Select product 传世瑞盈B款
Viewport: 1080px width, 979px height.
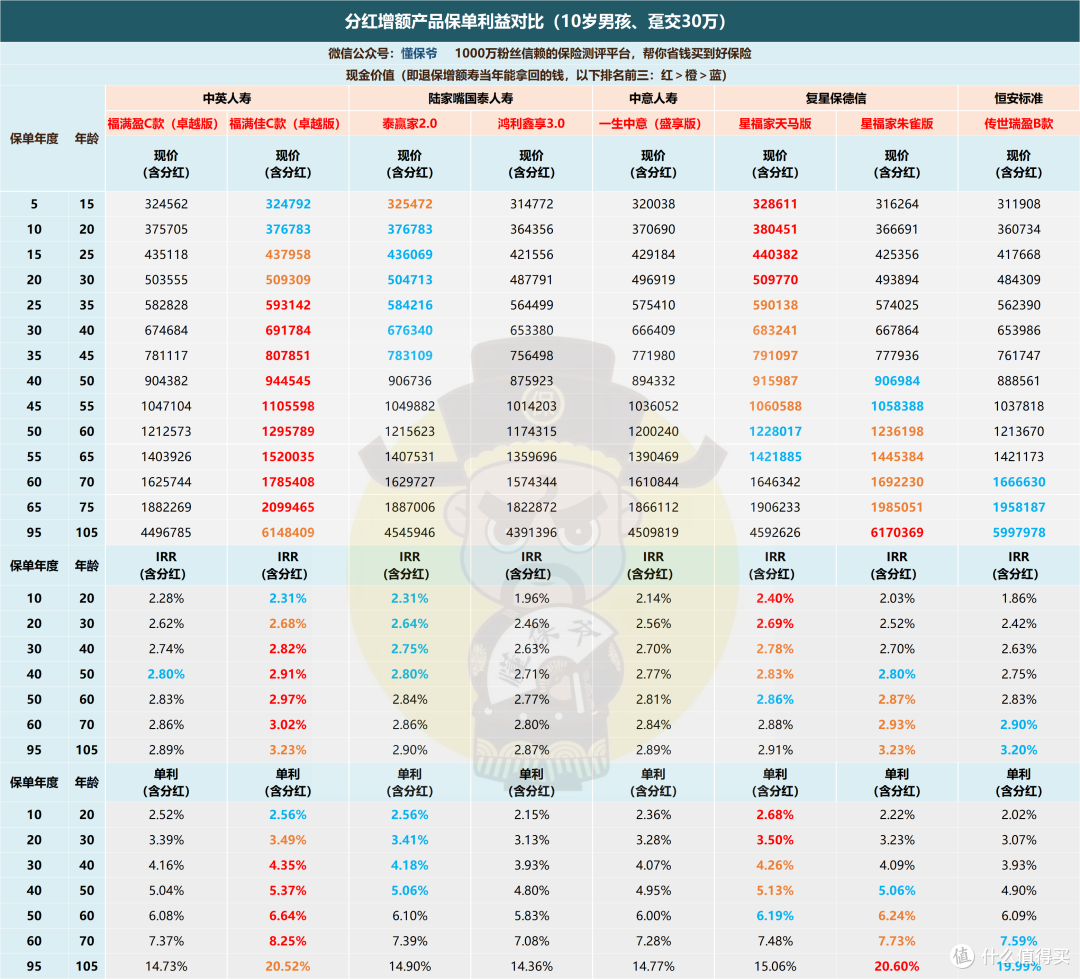(x=1019, y=124)
